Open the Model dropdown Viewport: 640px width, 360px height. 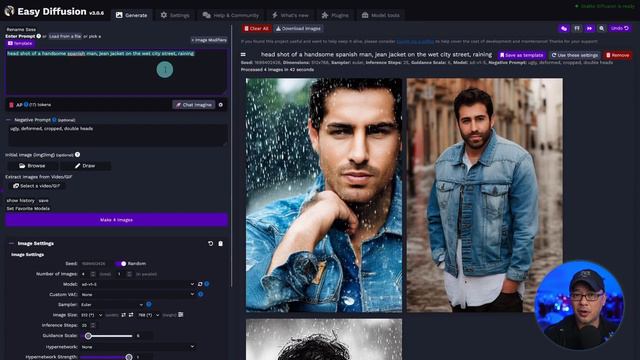pos(138,284)
